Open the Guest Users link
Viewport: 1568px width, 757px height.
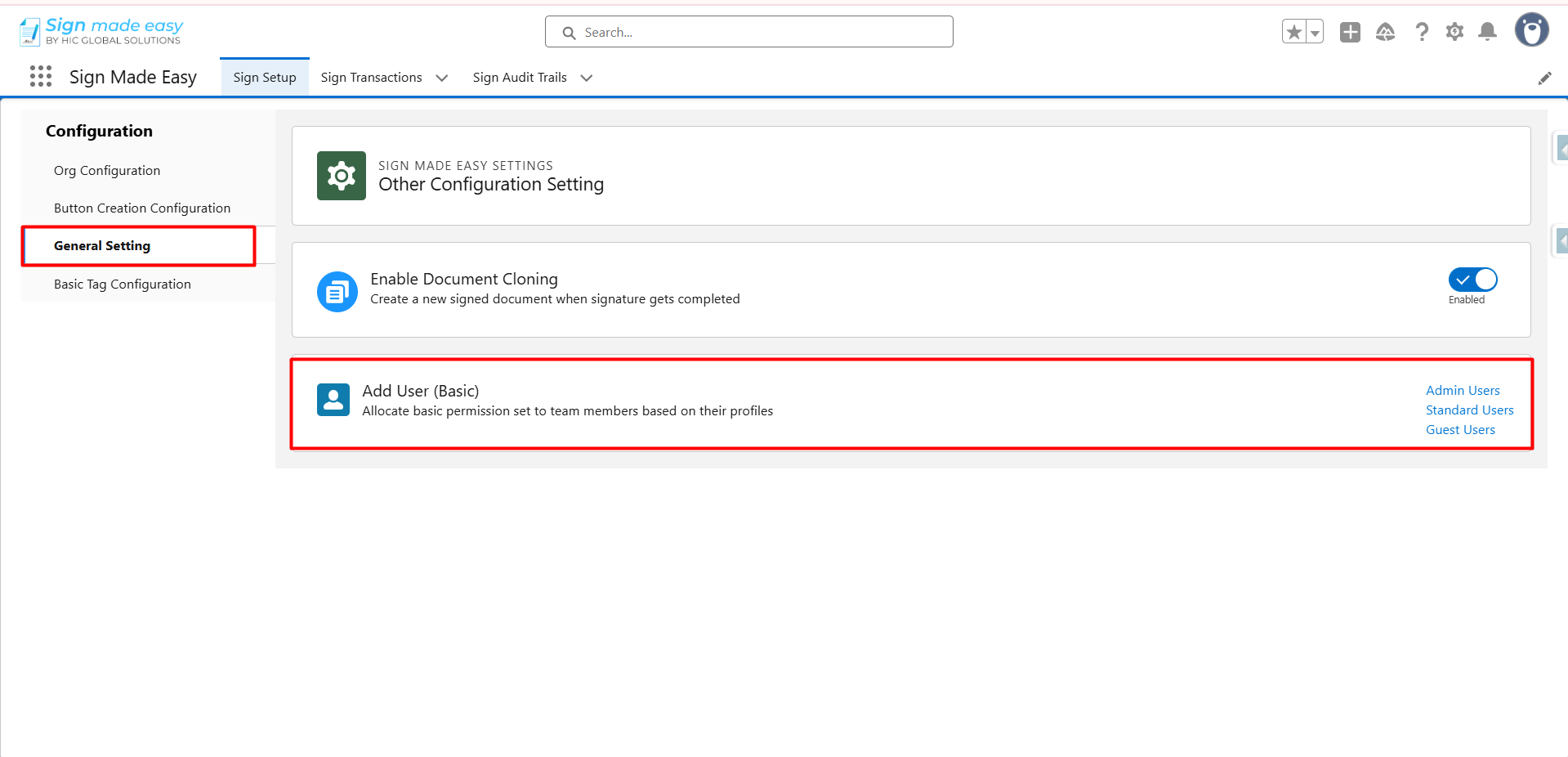coord(1460,430)
